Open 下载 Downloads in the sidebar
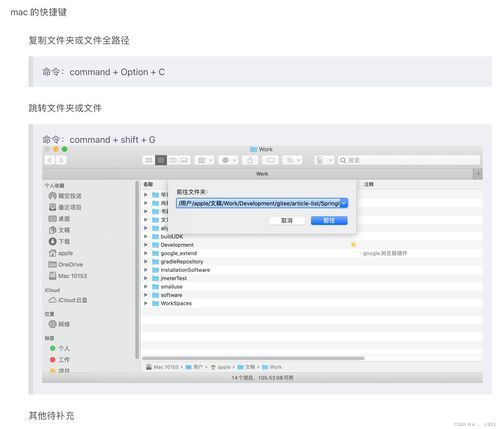500x429 pixels. (x=59, y=241)
